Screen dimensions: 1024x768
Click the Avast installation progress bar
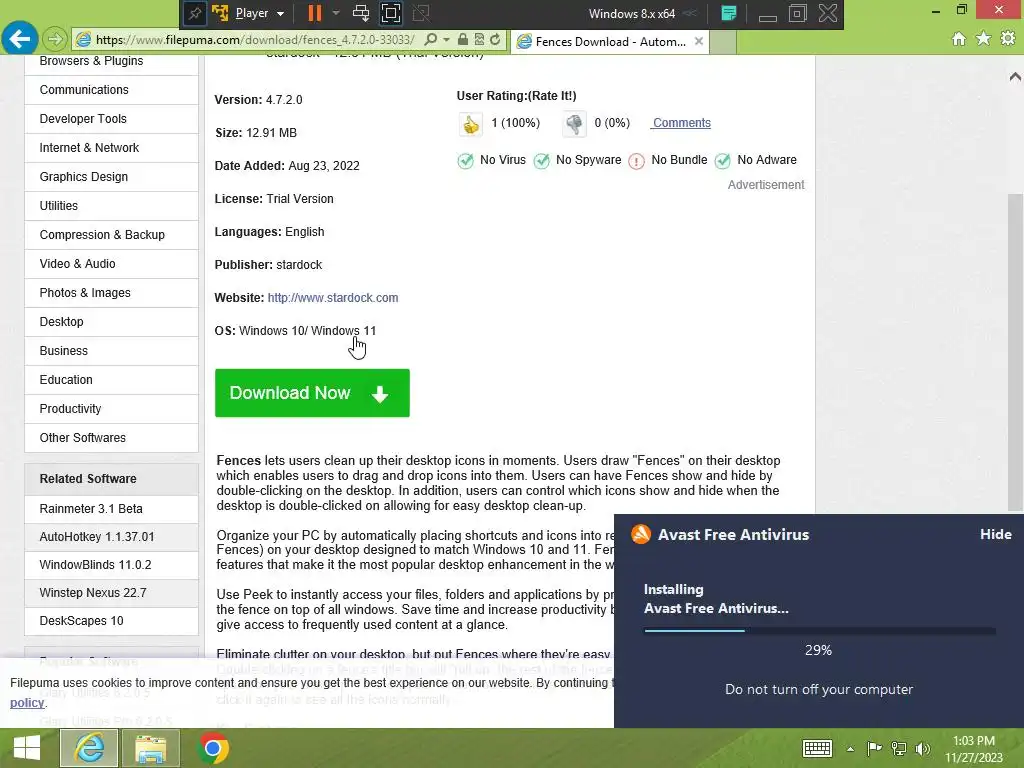click(x=820, y=631)
